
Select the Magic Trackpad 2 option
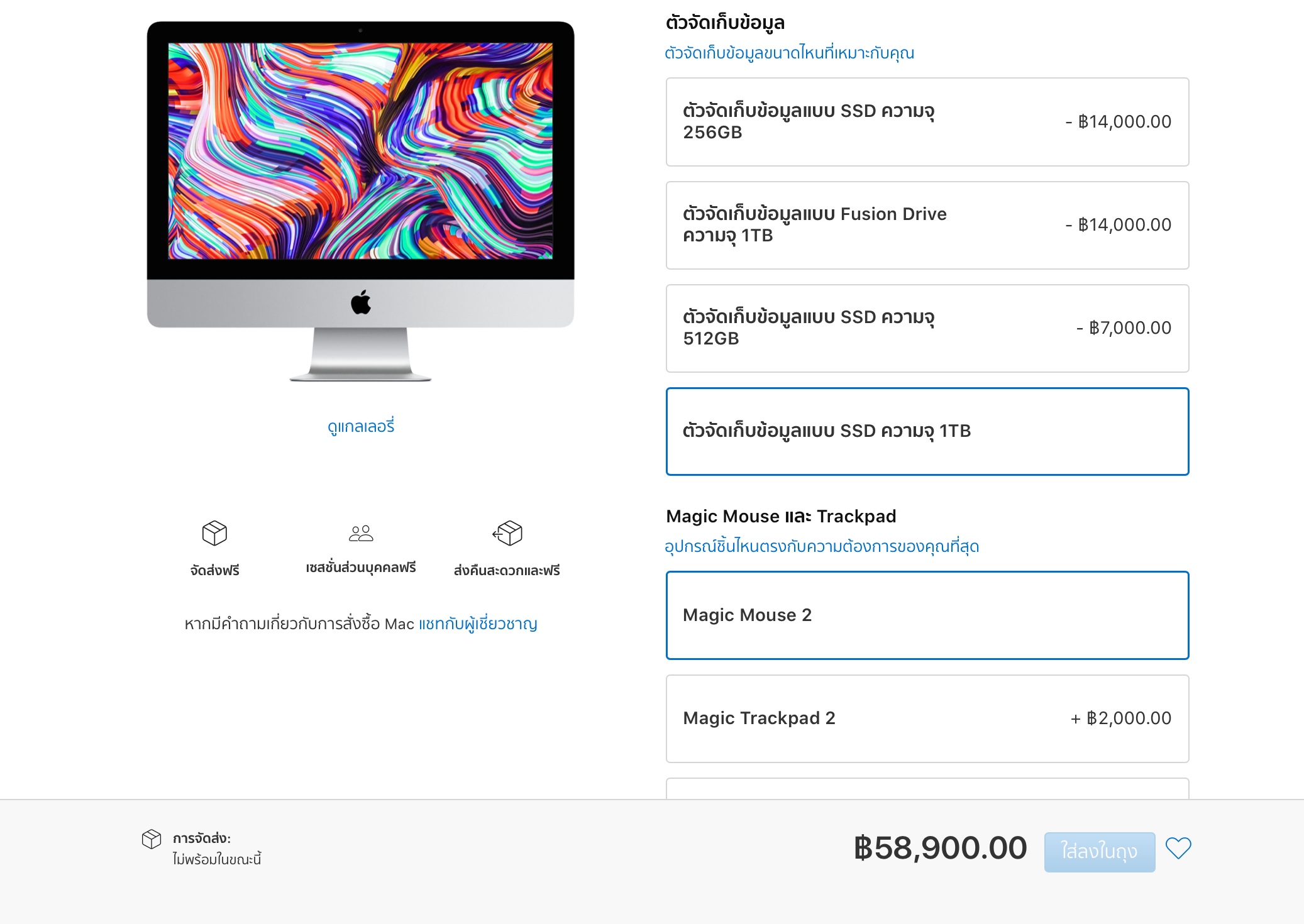tap(927, 718)
